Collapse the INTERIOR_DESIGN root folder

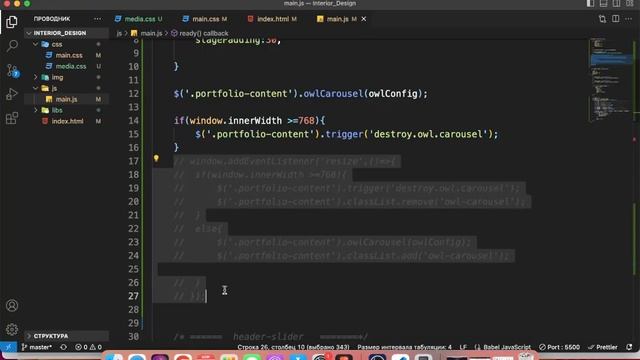(60, 33)
